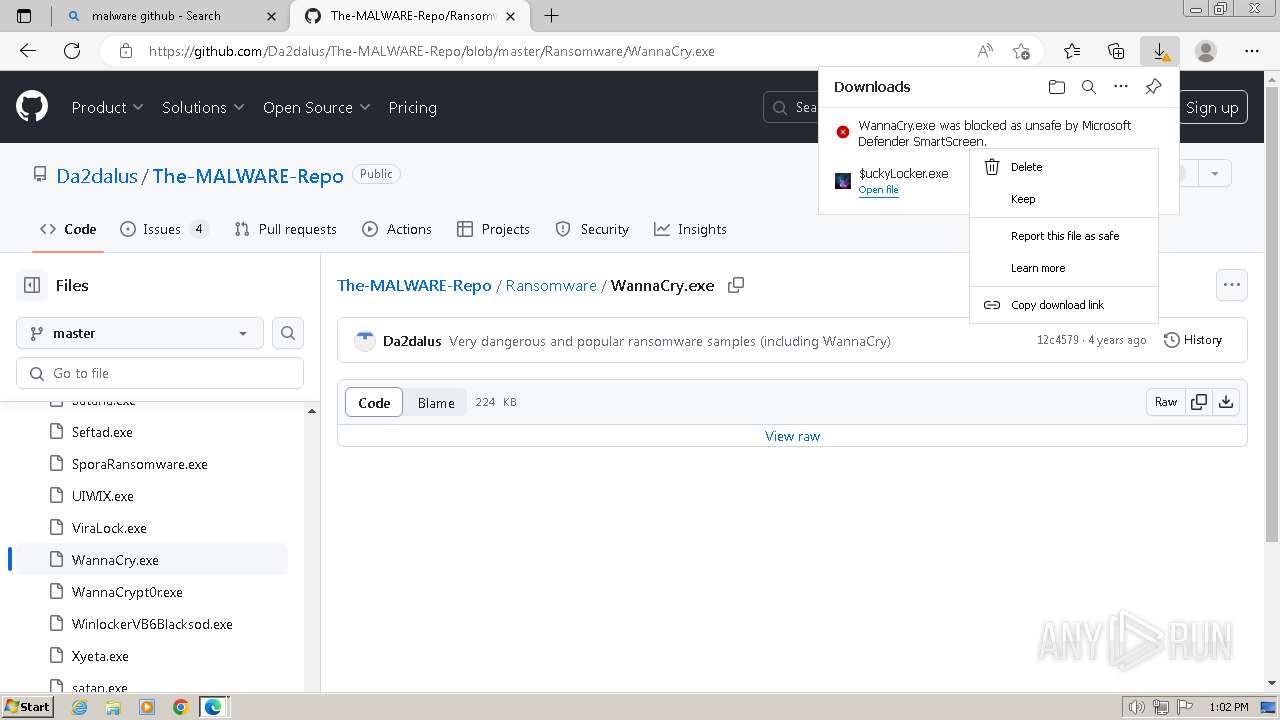Open the Favorites list icon
This screenshot has width=1280, height=720.
tap(1072, 51)
